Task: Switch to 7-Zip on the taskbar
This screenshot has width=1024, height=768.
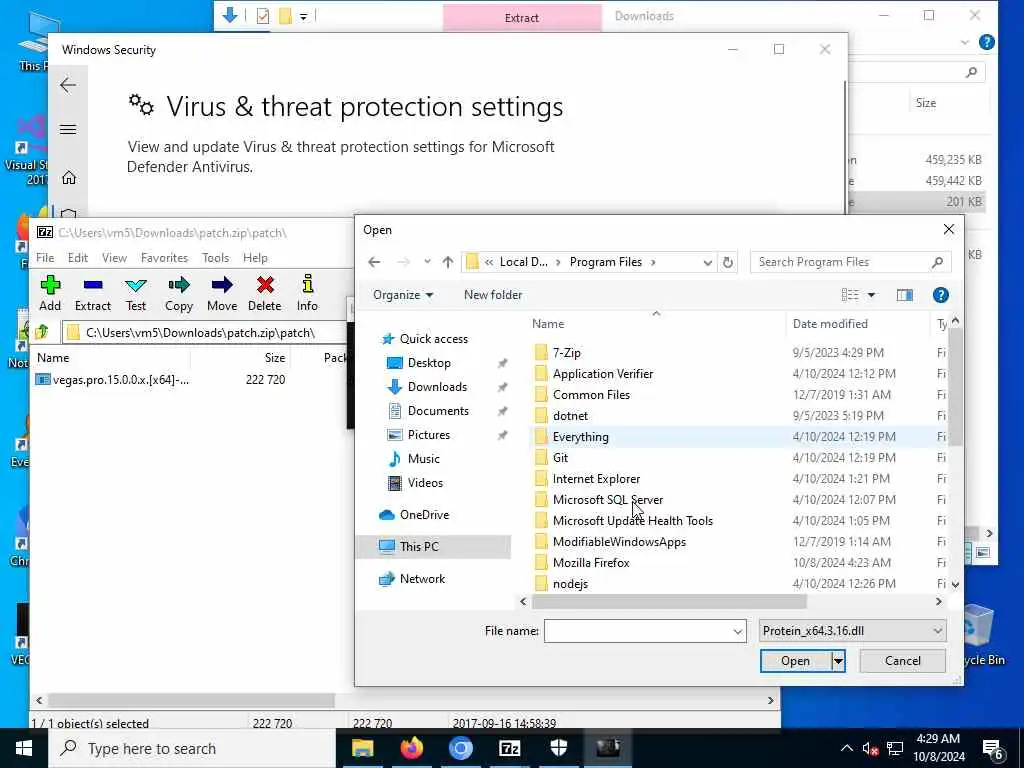Action: coord(509,748)
